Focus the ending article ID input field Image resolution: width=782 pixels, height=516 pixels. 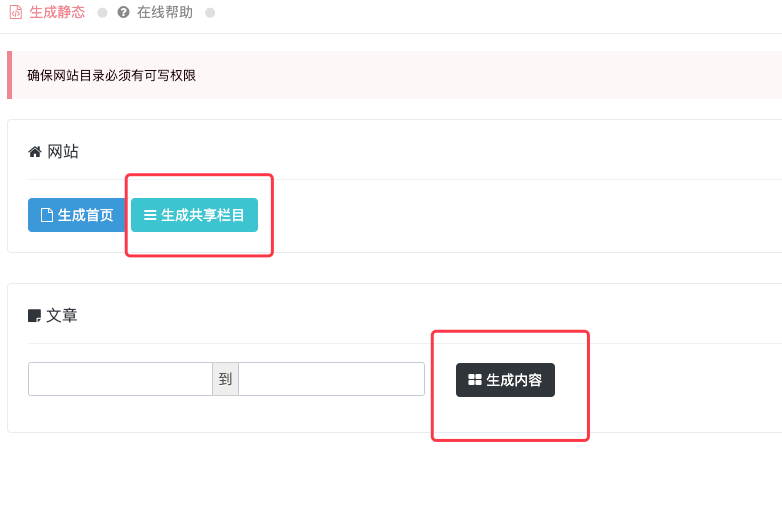click(331, 379)
